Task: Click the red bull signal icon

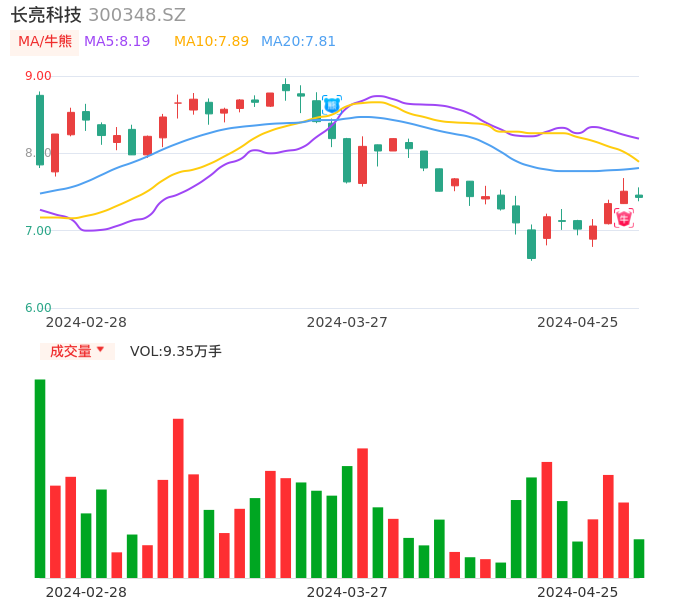Action: click(624, 218)
